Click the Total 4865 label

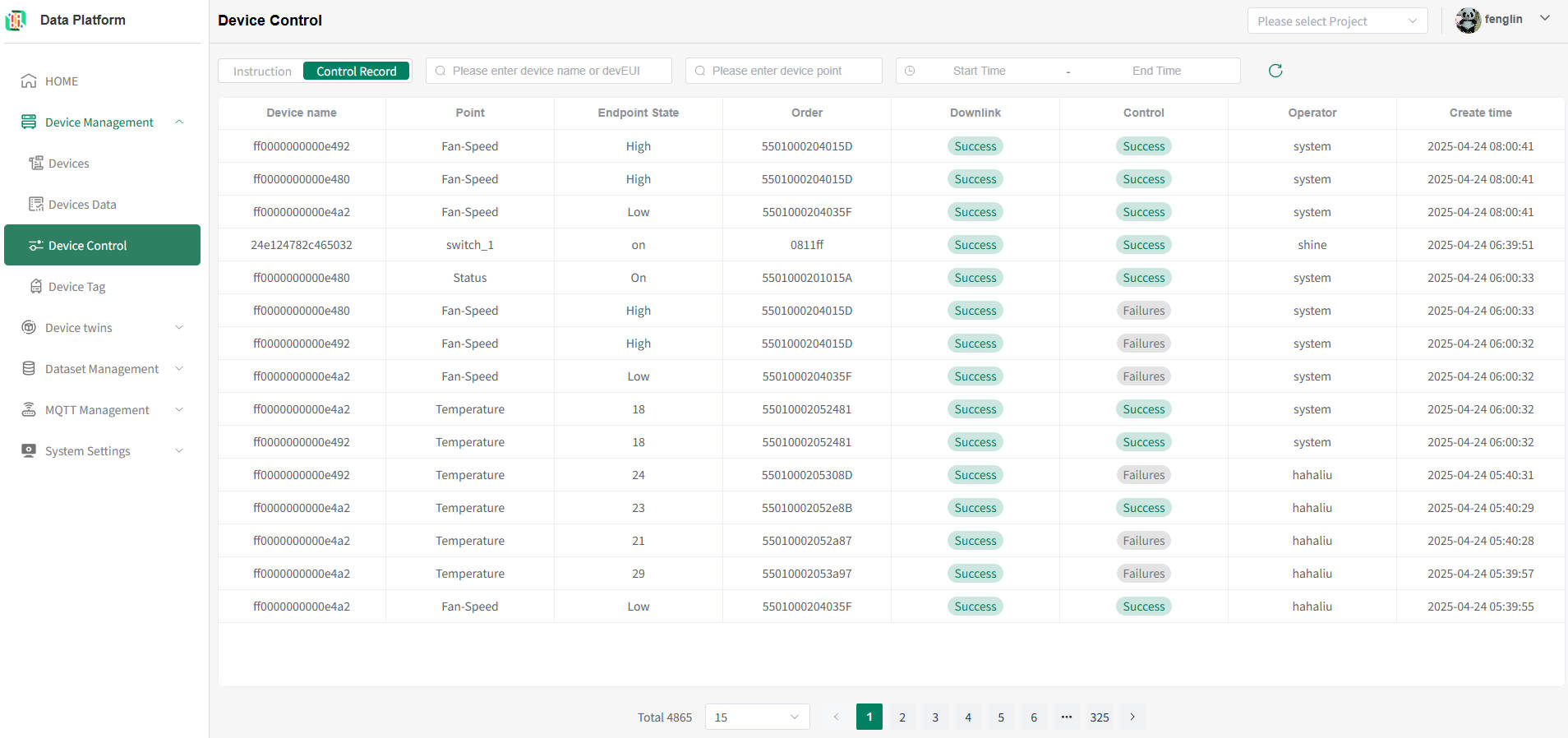tap(665, 717)
